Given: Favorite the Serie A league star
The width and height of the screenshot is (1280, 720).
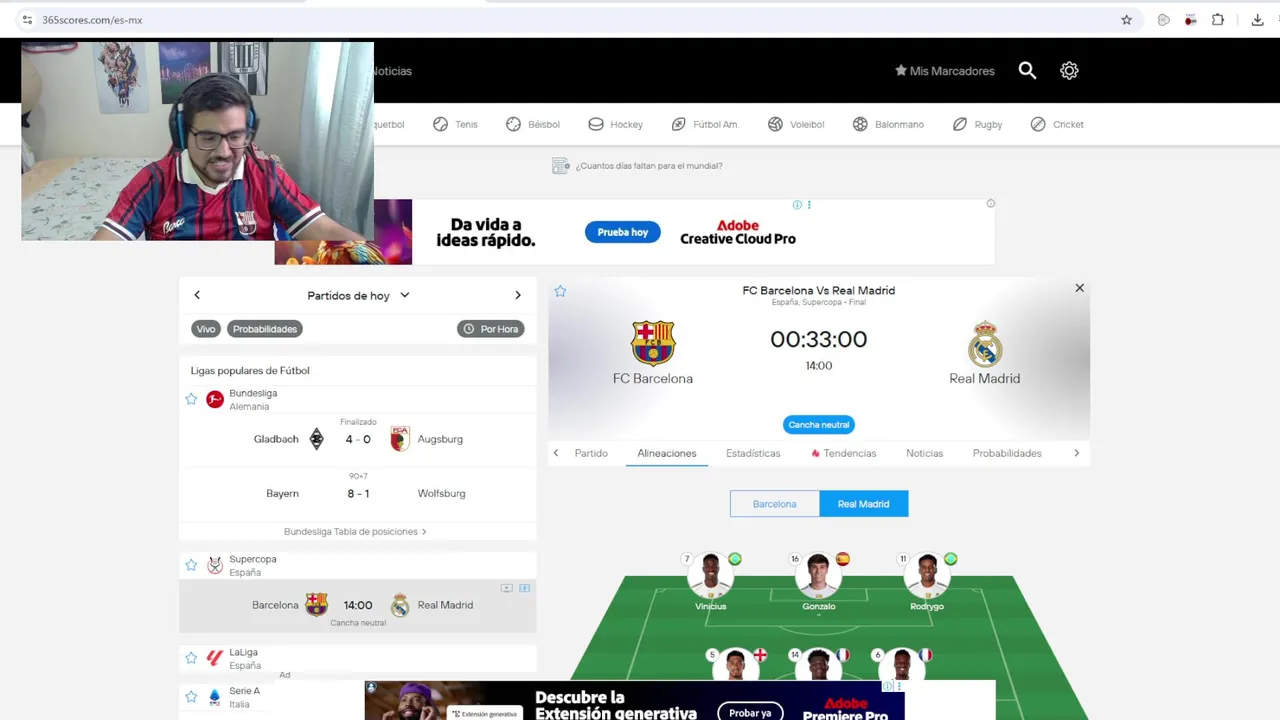Looking at the screenshot, I should point(191,696).
